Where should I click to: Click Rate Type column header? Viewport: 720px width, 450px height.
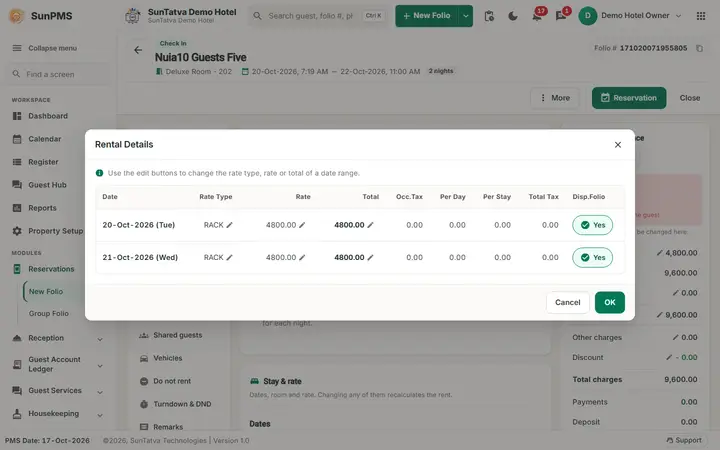[216, 197]
